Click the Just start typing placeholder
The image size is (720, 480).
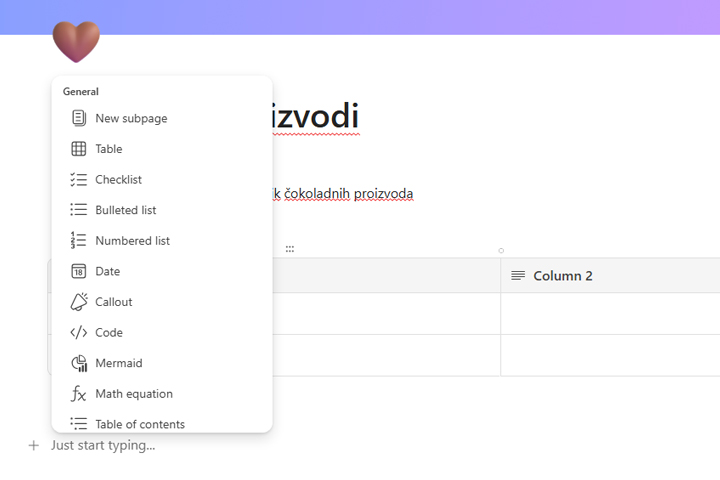(104, 445)
